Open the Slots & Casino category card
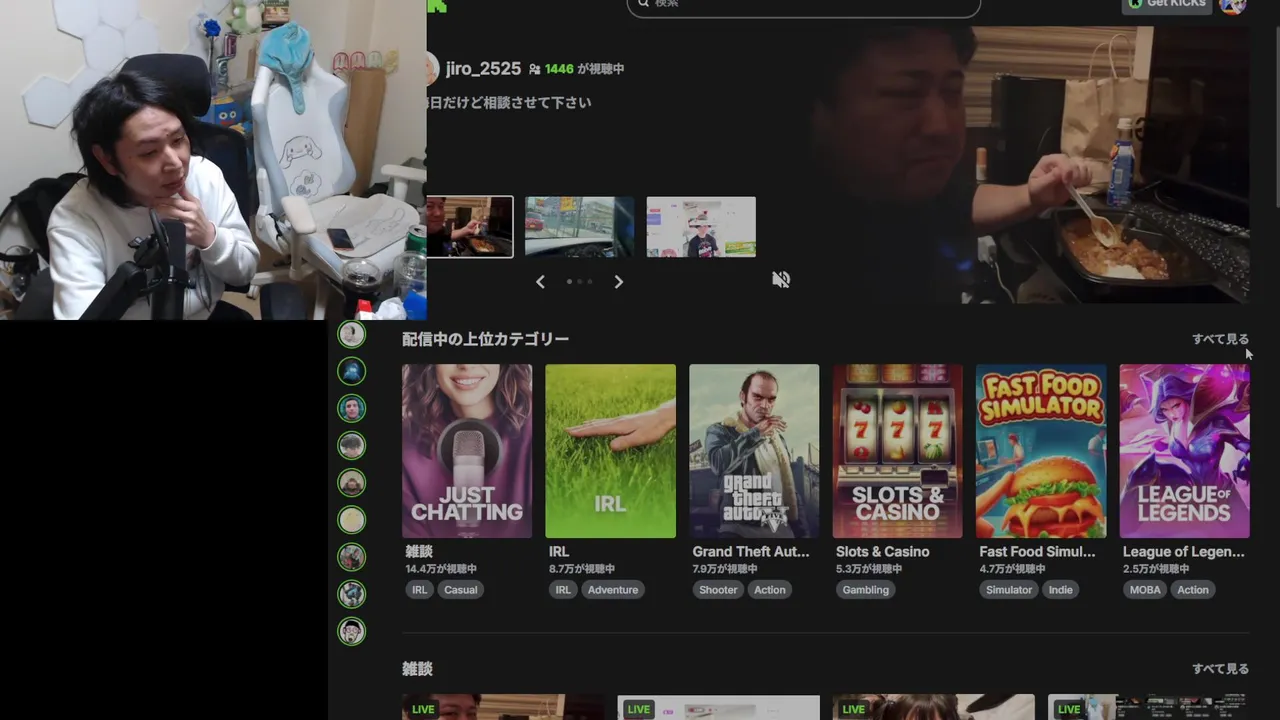 [897, 451]
